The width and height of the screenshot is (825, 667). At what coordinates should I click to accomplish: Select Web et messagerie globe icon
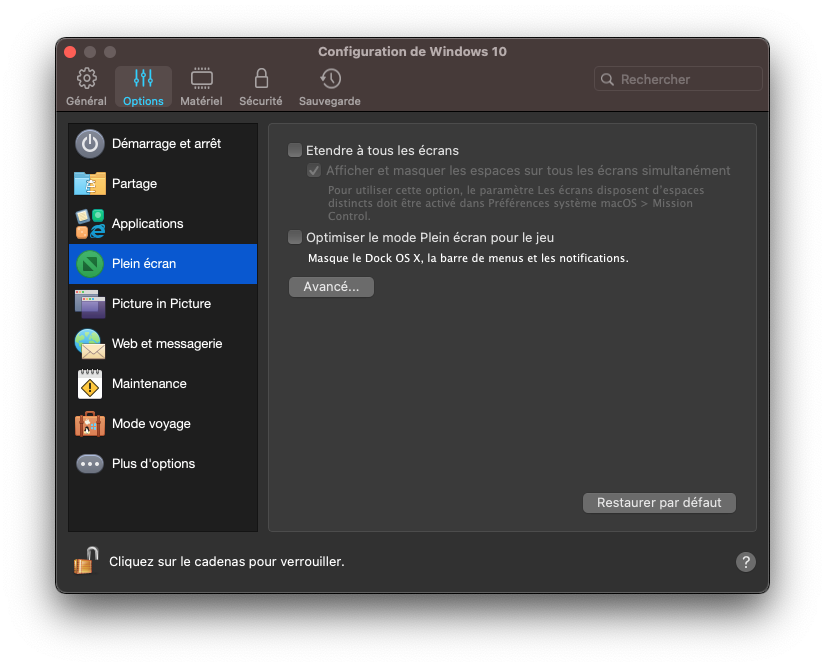click(x=90, y=343)
